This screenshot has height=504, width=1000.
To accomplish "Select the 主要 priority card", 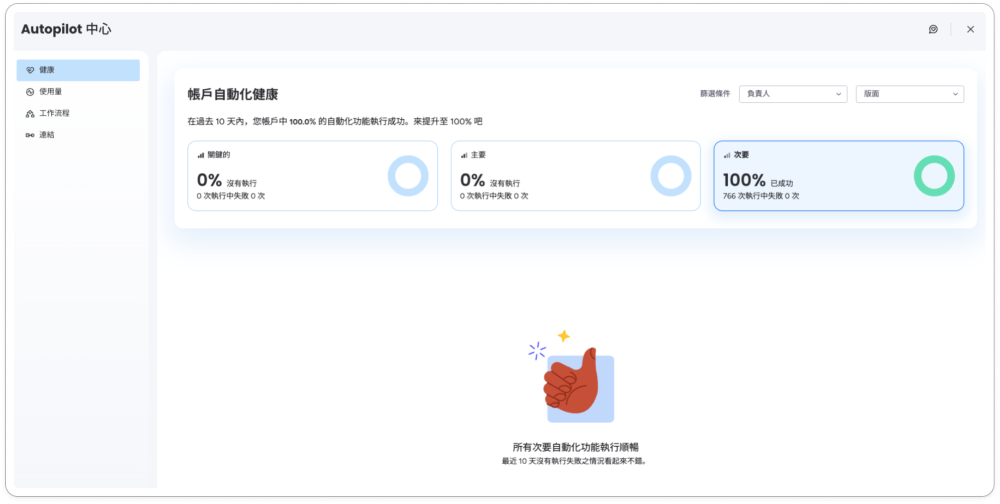I will [575, 175].
